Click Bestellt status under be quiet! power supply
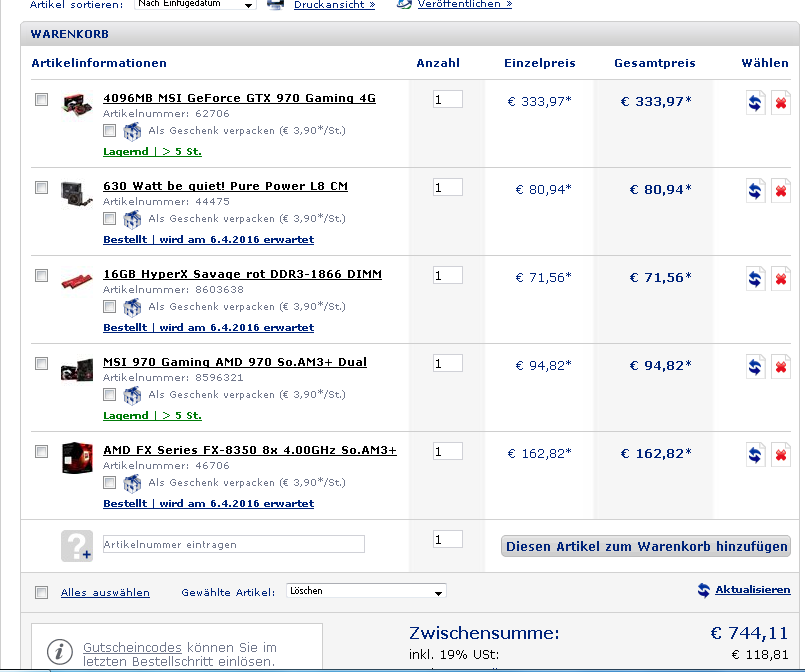805x672 pixels. tap(208, 240)
